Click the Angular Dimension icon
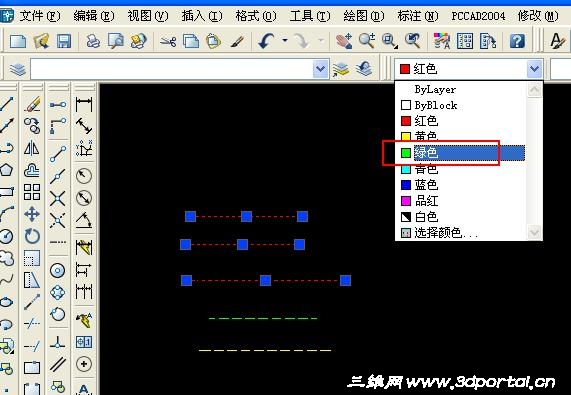Screen dimensions: 571x395 pos(84,220)
